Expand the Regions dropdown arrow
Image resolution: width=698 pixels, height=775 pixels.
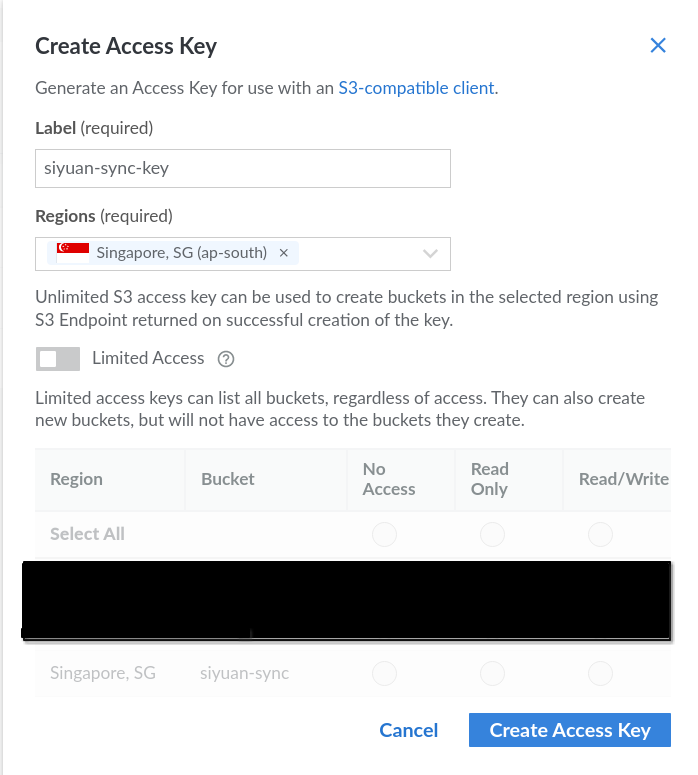431,254
